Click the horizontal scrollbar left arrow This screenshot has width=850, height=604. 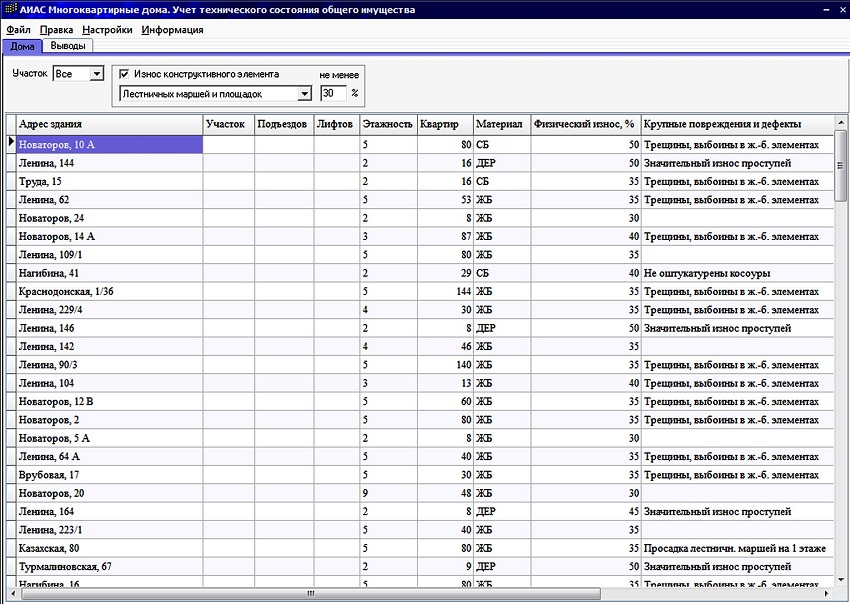click(x=13, y=594)
